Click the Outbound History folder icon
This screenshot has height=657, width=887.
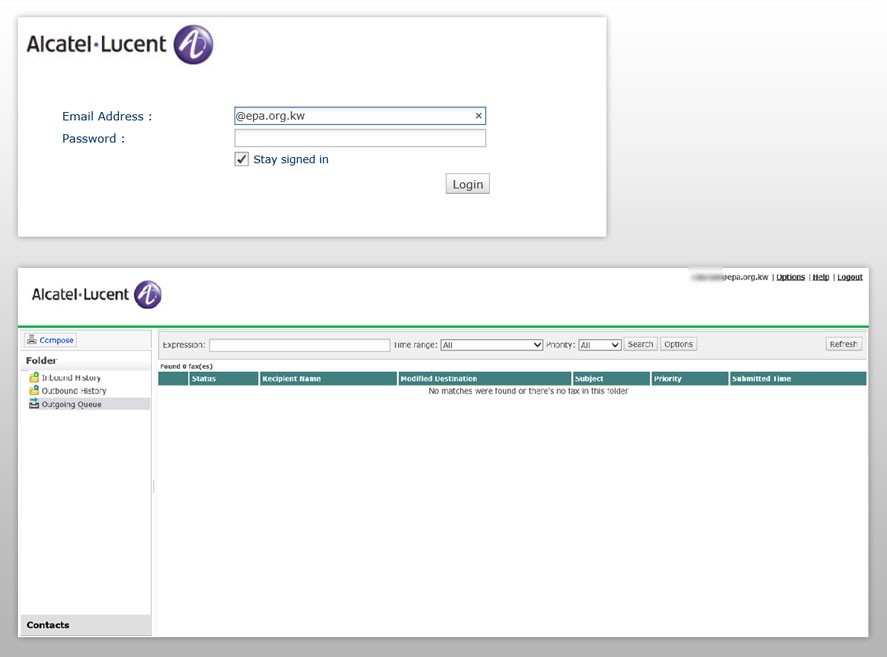(34, 390)
